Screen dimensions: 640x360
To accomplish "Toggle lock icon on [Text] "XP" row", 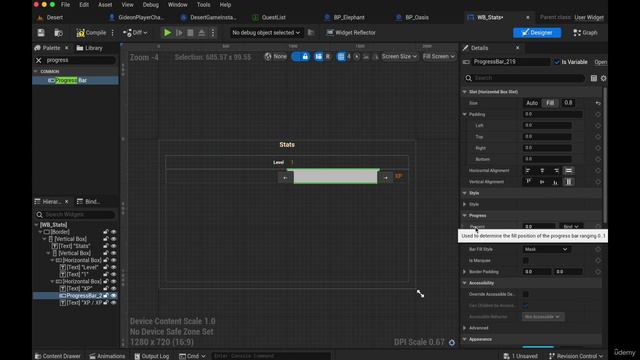I will click(106, 289).
